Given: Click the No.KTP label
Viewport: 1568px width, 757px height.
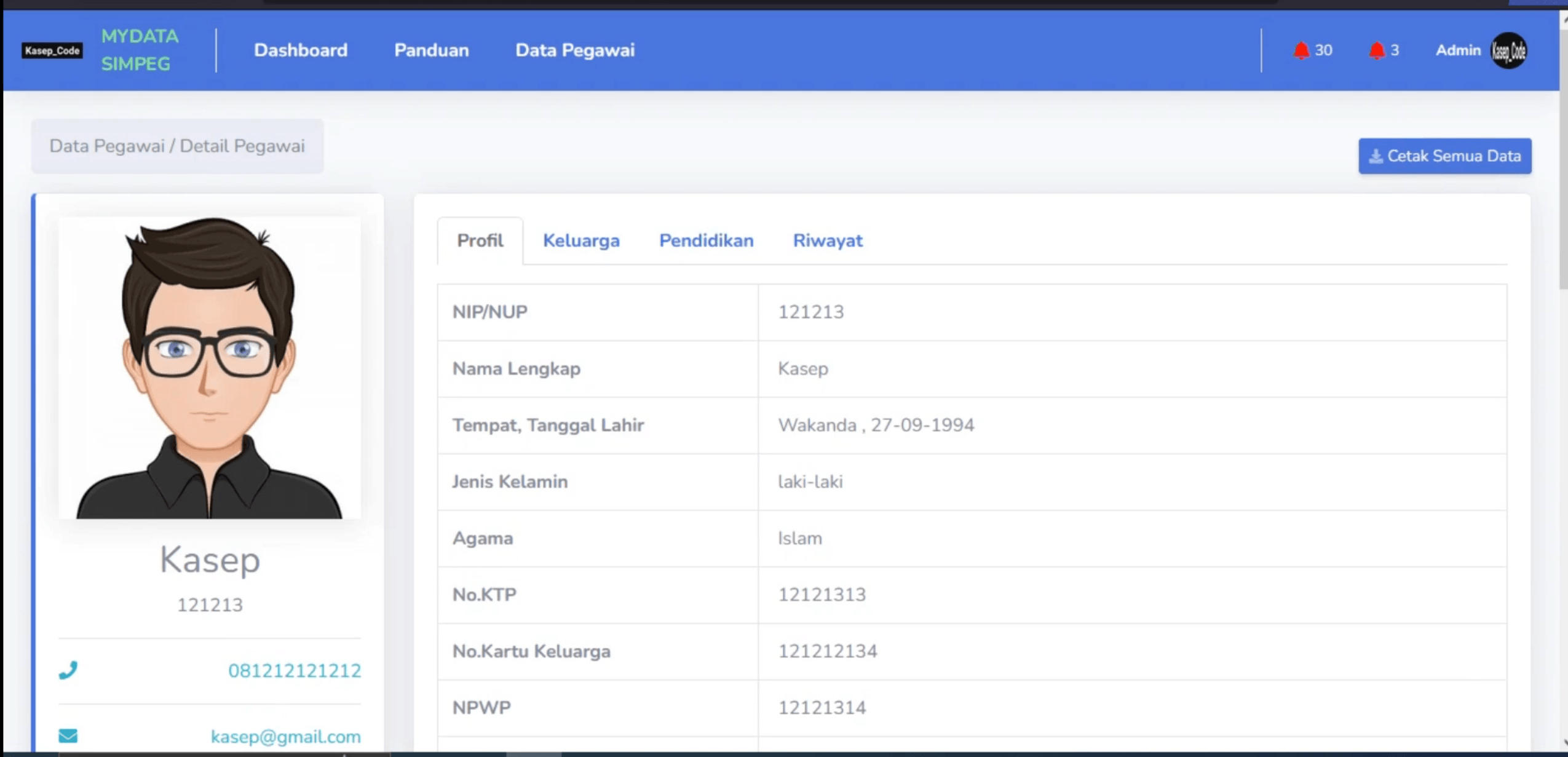Looking at the screenshot, I should 485,595.
